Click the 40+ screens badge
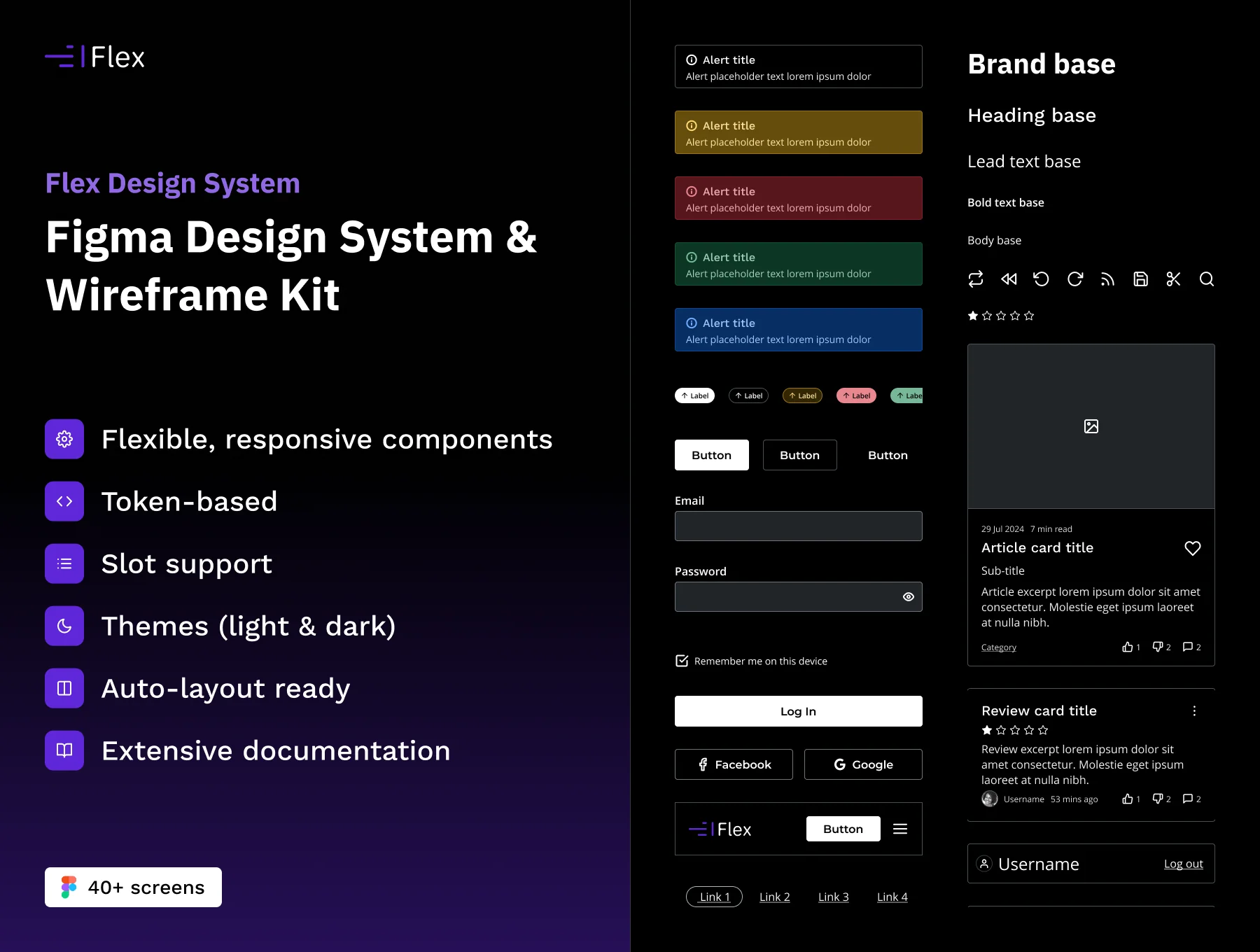Screen dimensions: 1260x952 tap(134, 888)
